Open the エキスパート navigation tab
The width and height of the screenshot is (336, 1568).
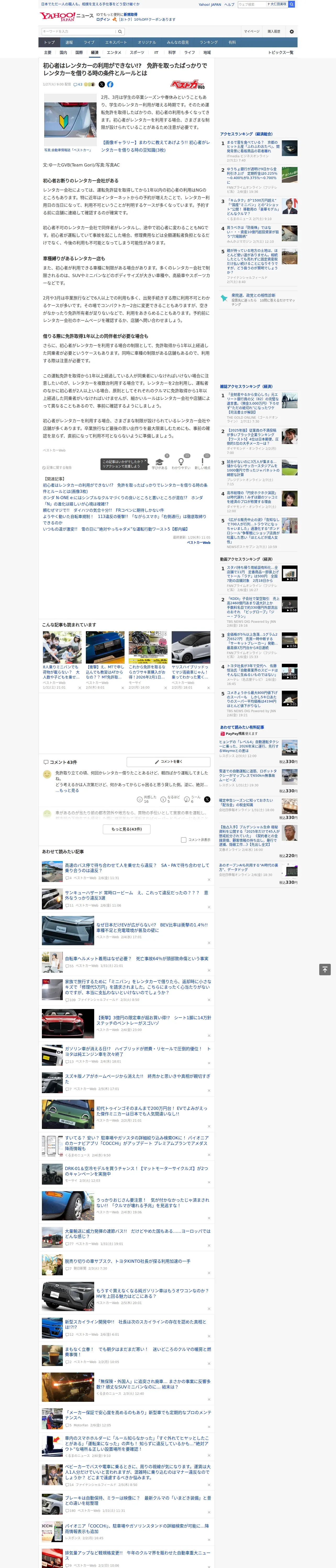pyautogui.click(x=116, y=43)
